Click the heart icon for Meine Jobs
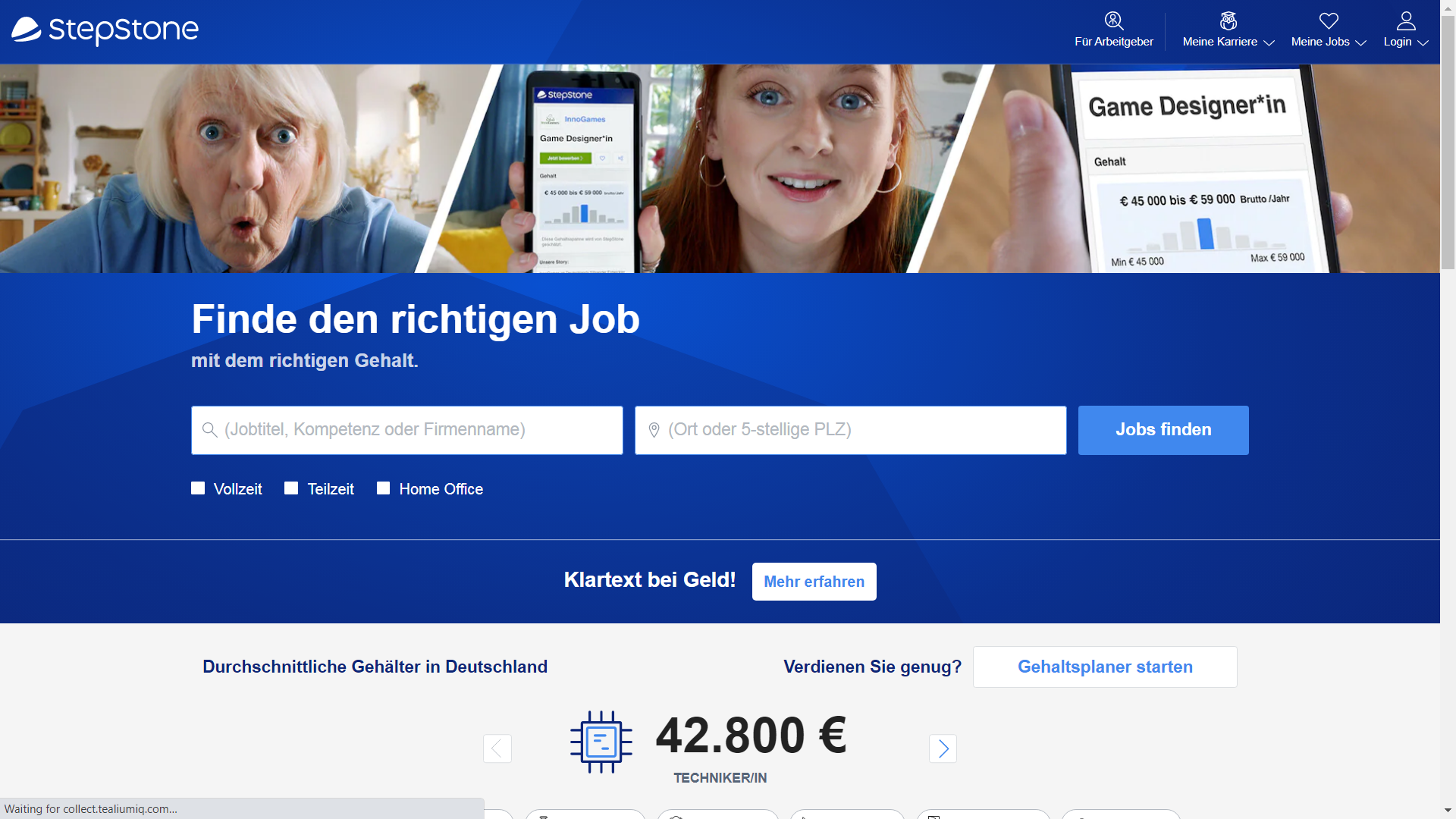Image resolution: width=1456 pixels, height=819 pixels. click(x=1329, y=20)
